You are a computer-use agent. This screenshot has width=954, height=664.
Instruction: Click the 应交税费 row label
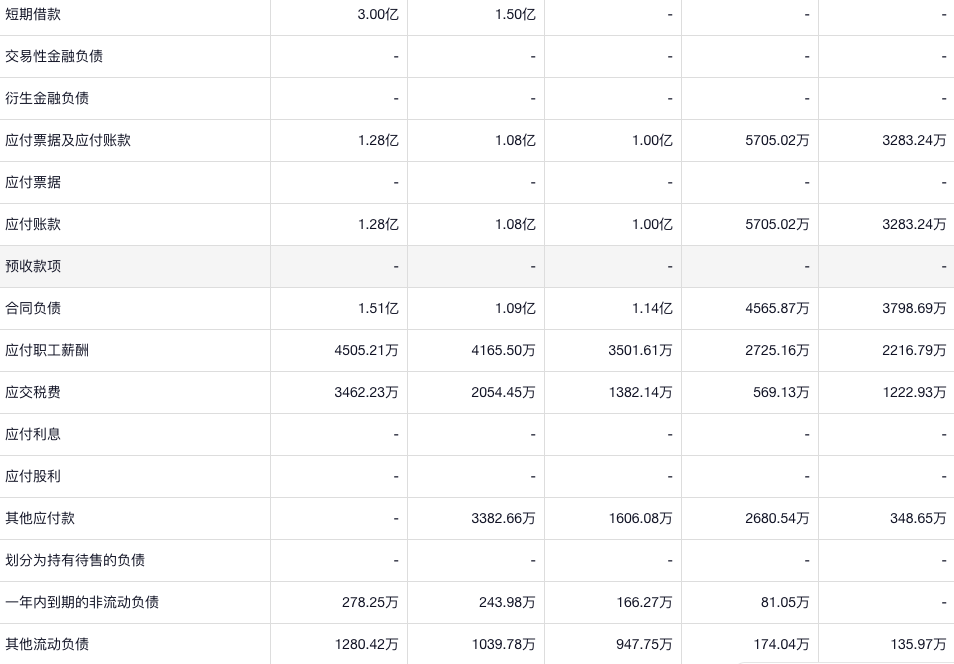(x=33, y=392)
